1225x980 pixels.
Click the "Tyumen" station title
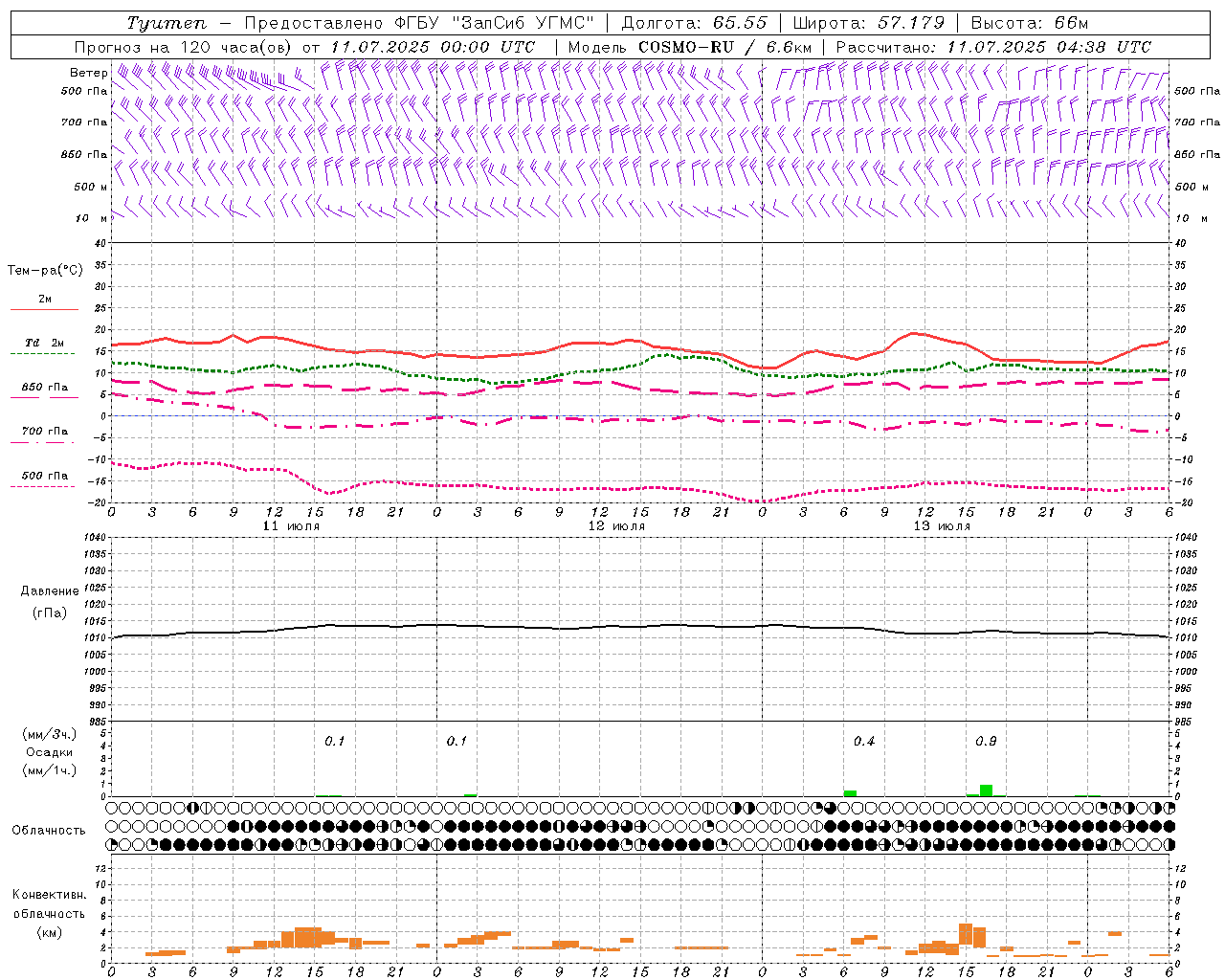point(167,23)
